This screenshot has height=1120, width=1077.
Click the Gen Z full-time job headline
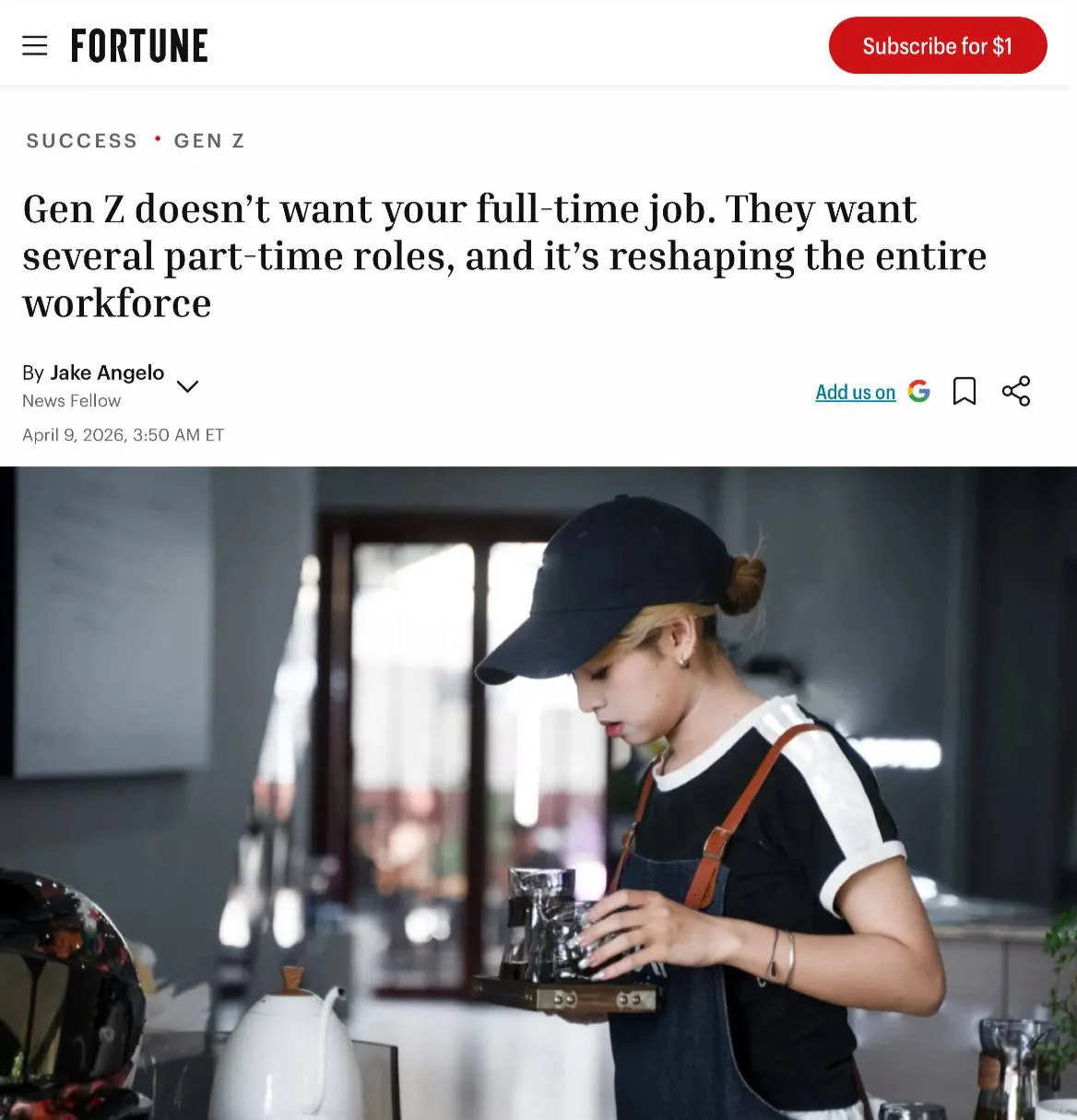pyautogui.click(x=504, y=255)
